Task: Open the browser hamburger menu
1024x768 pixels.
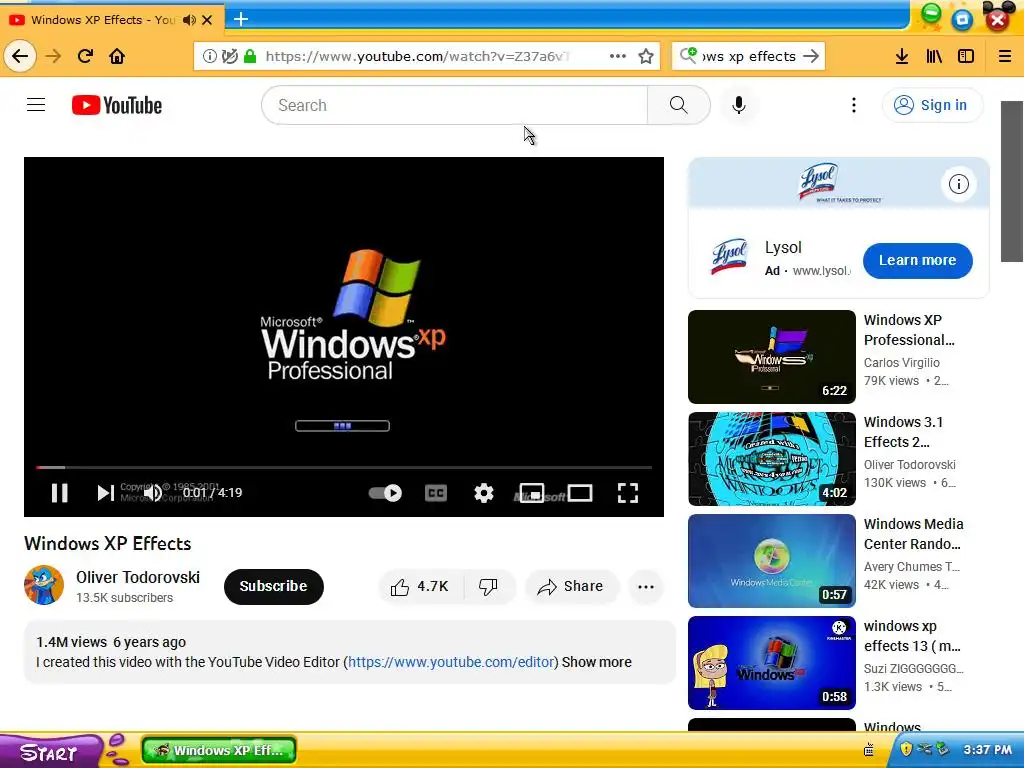Action: coord(1005,56)
